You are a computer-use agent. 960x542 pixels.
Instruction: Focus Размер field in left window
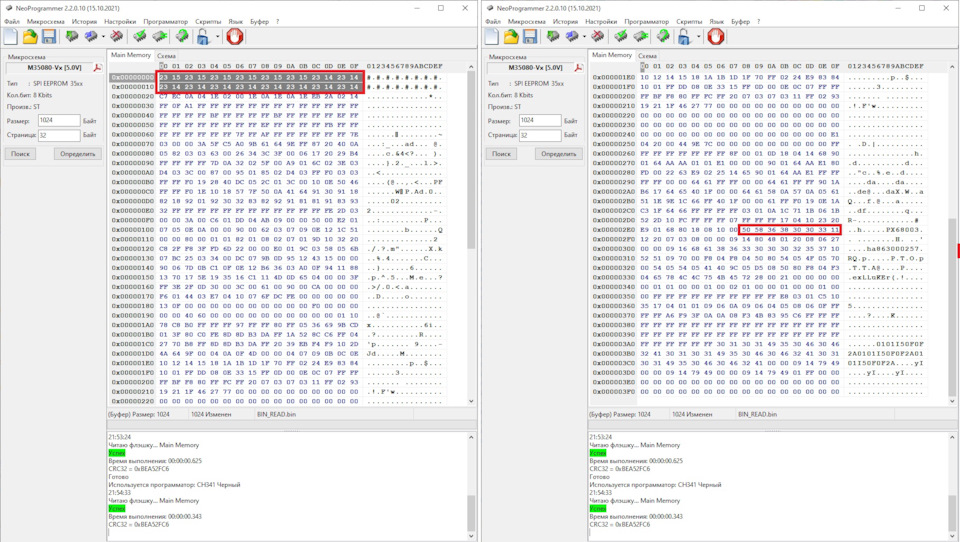[59, 121]
